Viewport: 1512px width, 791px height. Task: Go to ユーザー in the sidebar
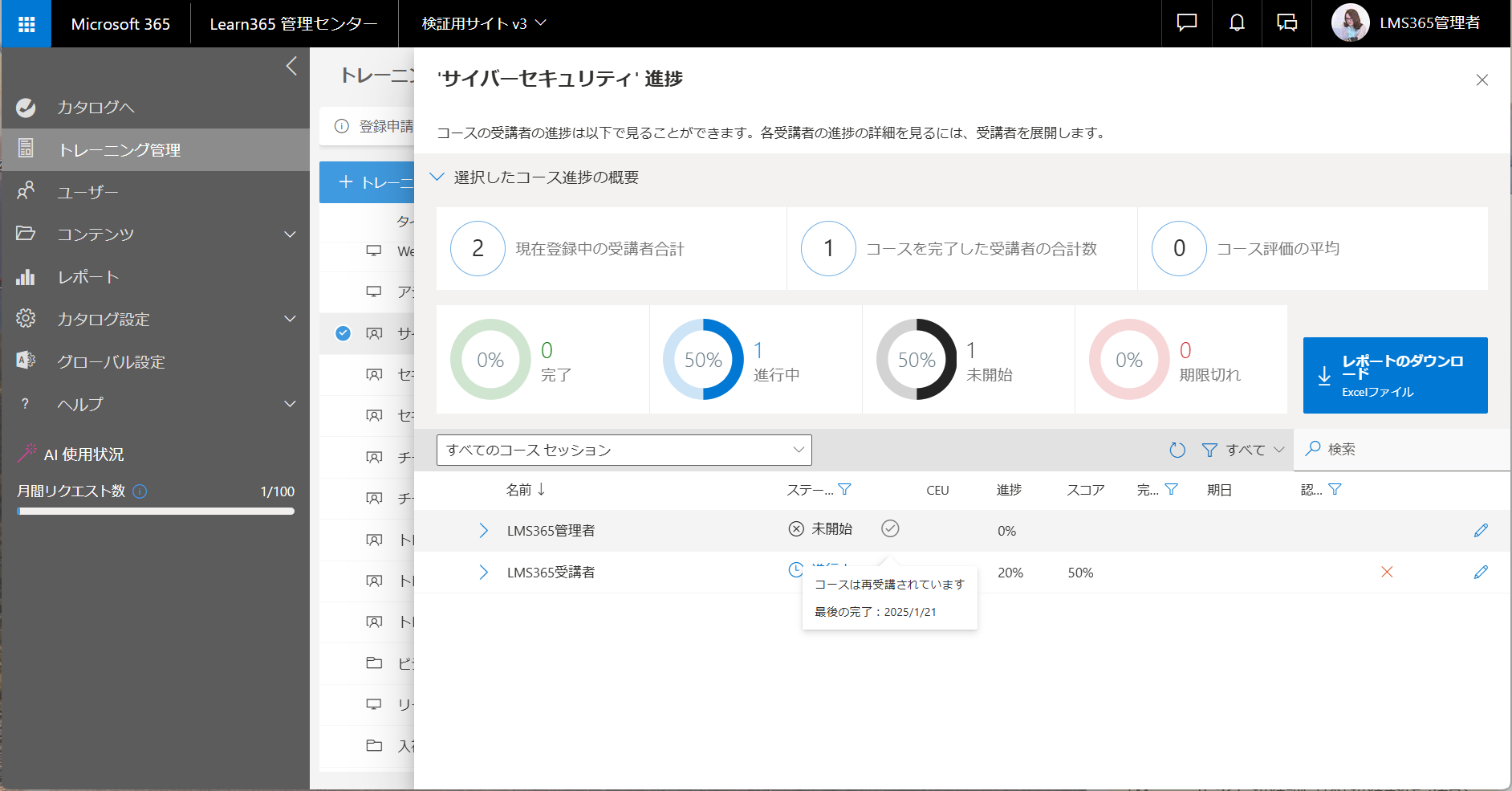(x=87, y=192)
